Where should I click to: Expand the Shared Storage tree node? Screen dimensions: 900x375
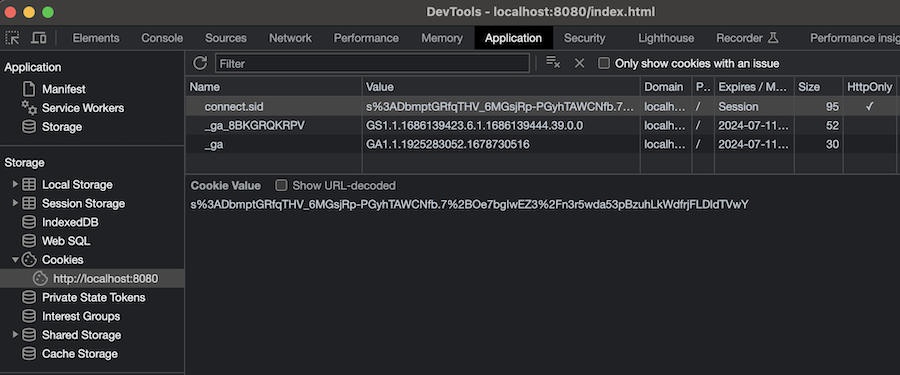click(15, 335)
